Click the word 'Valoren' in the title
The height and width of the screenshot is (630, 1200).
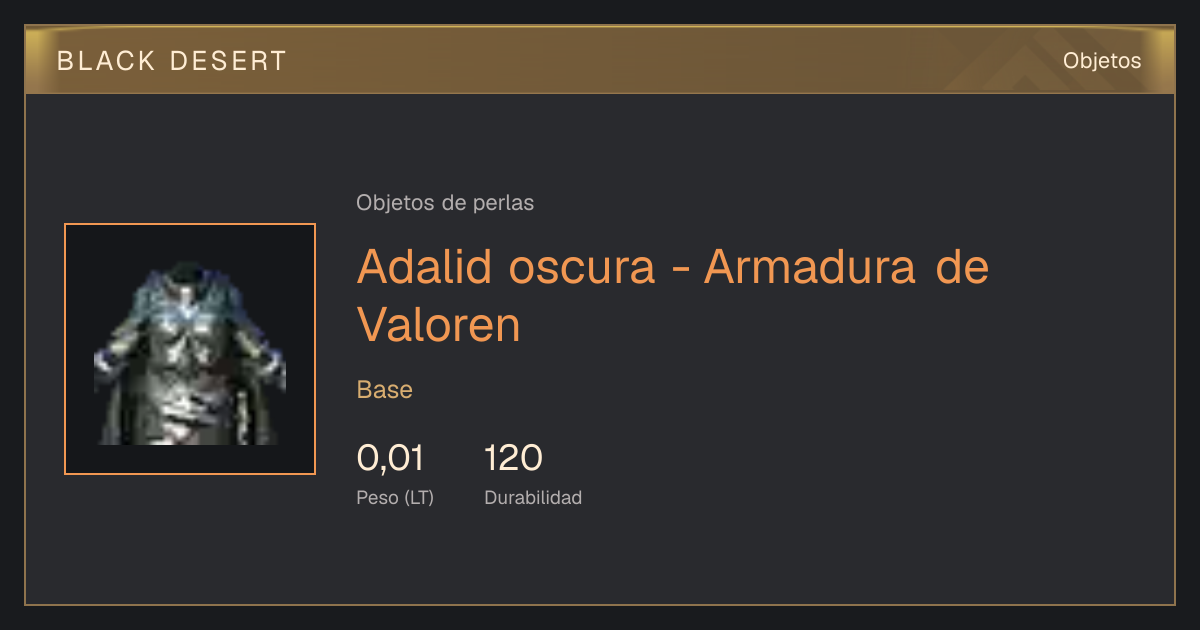(x=439, y=324)
